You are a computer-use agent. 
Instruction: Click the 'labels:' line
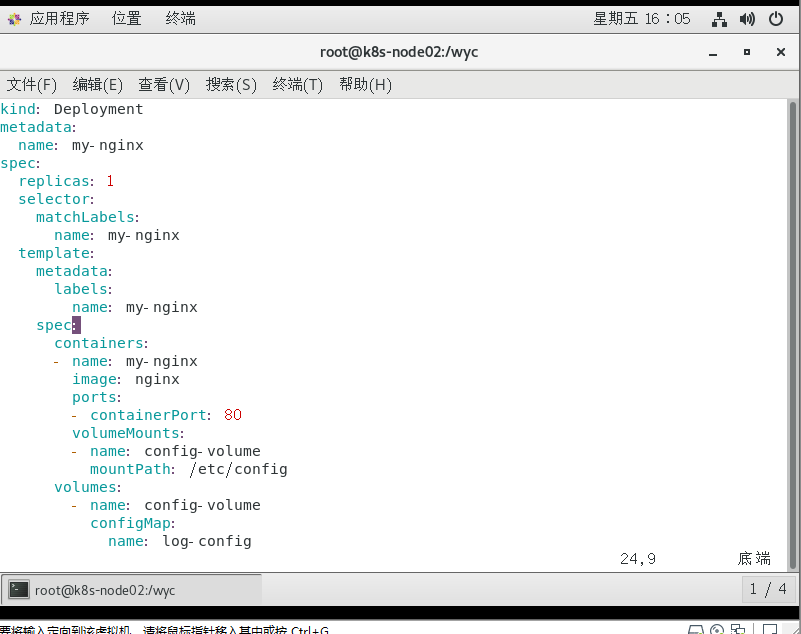(x=83, y=289)
